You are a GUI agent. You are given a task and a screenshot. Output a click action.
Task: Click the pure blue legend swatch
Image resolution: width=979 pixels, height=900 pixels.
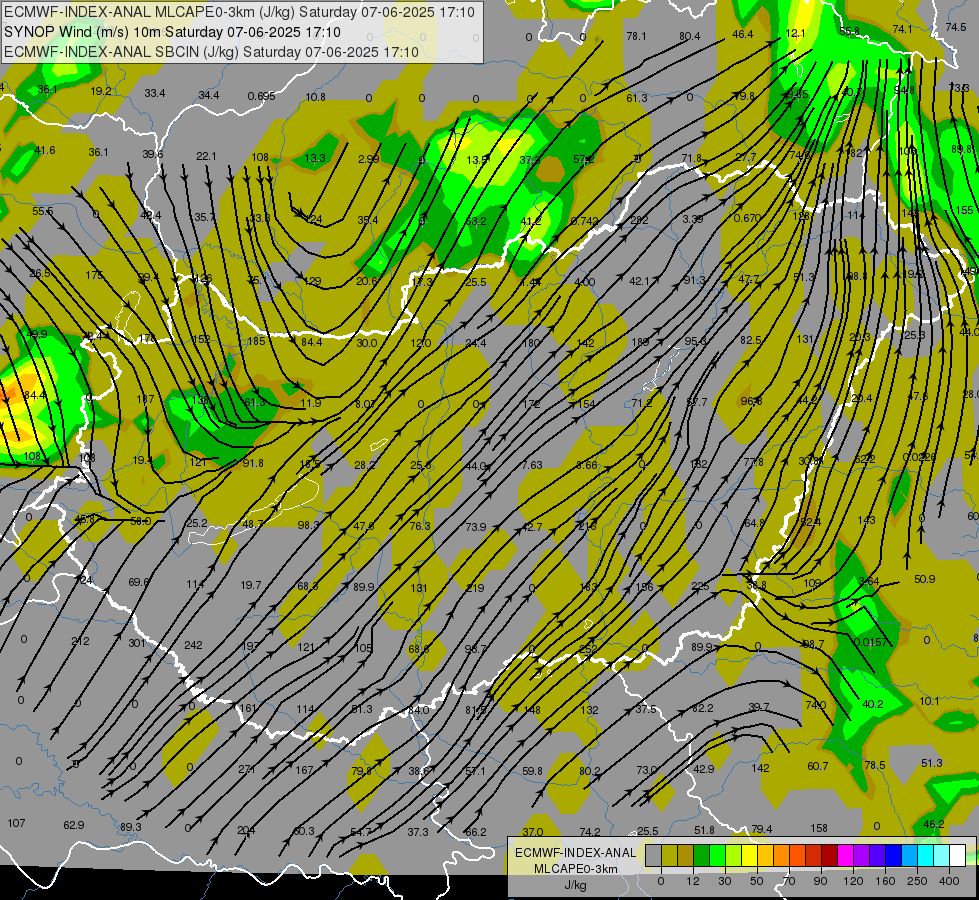pos(893,855)
